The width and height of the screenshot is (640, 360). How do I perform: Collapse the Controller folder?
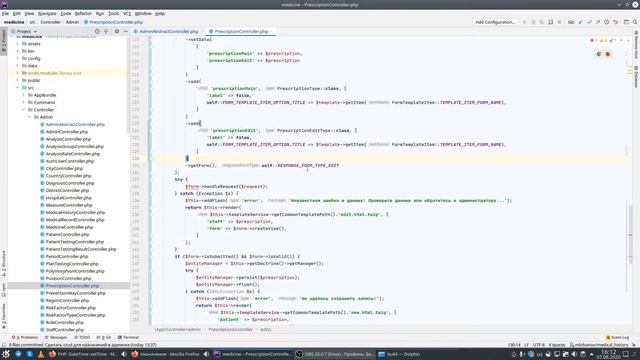(24, 110)
